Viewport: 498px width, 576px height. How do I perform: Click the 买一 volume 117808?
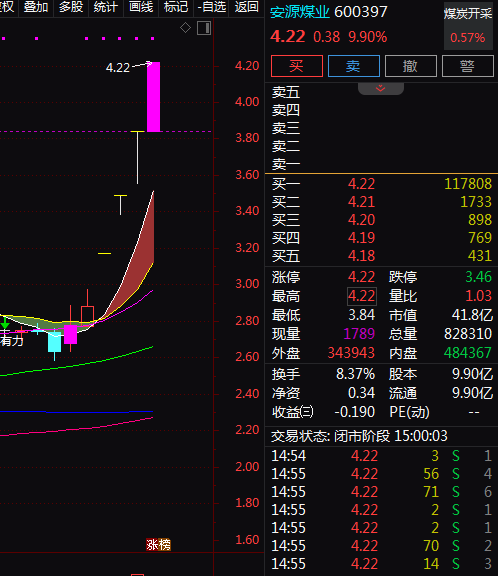click(468, 184)
